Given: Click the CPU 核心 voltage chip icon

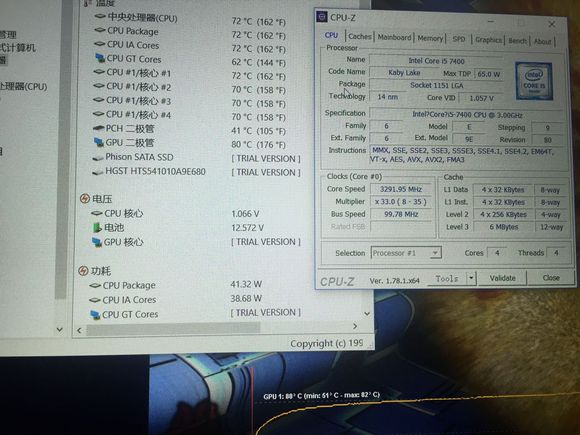Looking at the screenshot, I should [97, 213].
